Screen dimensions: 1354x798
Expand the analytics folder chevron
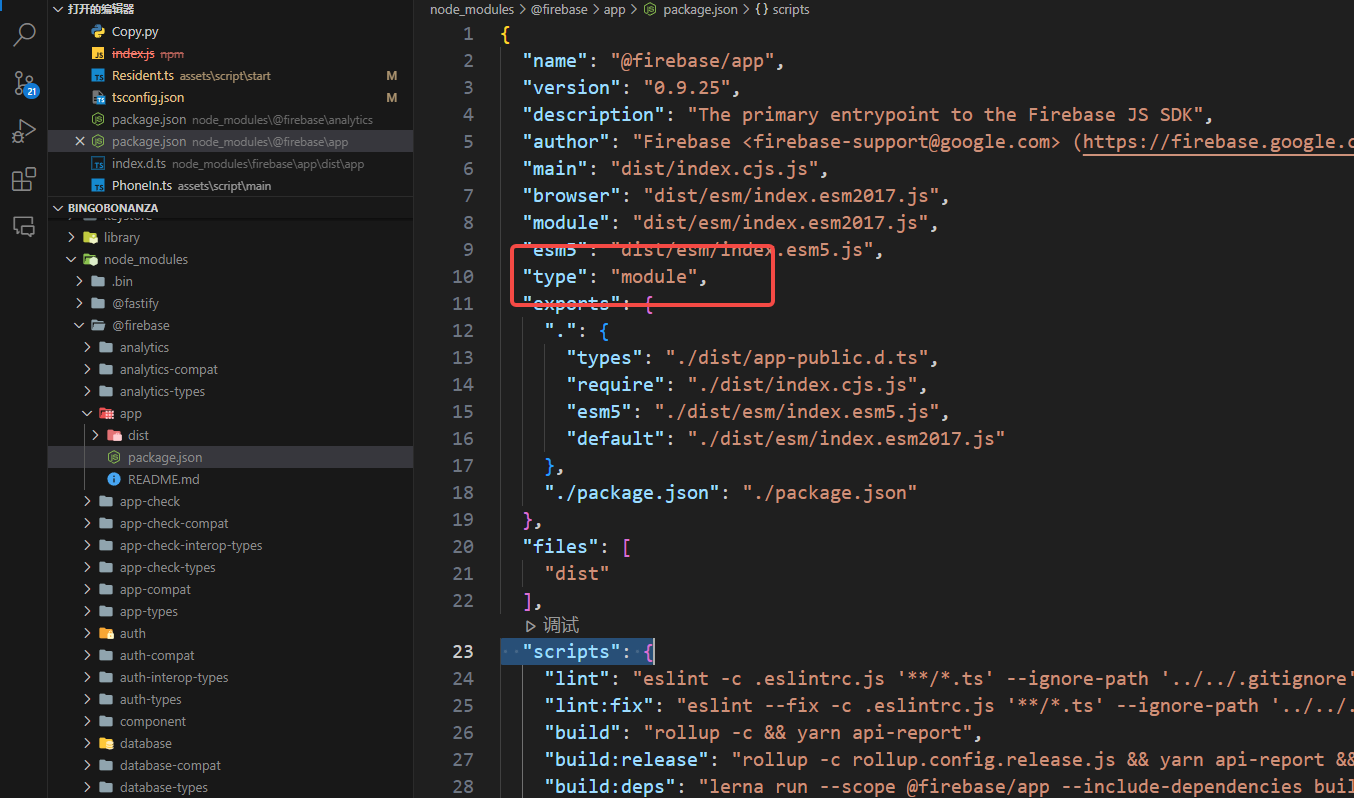[88, 348]
